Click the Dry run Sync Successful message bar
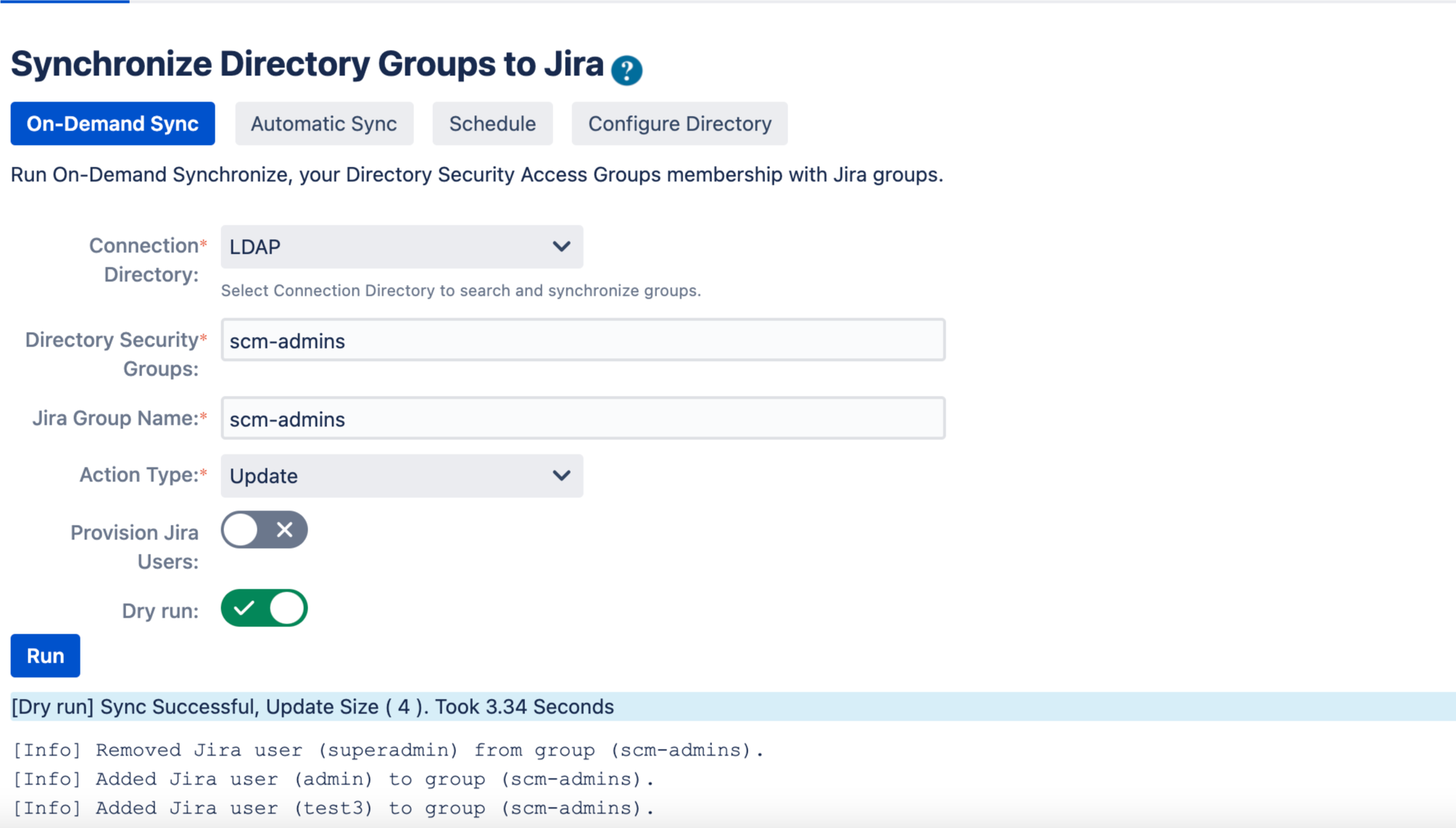This screenshot has width=1456, height=828. (x=313, y=707)
